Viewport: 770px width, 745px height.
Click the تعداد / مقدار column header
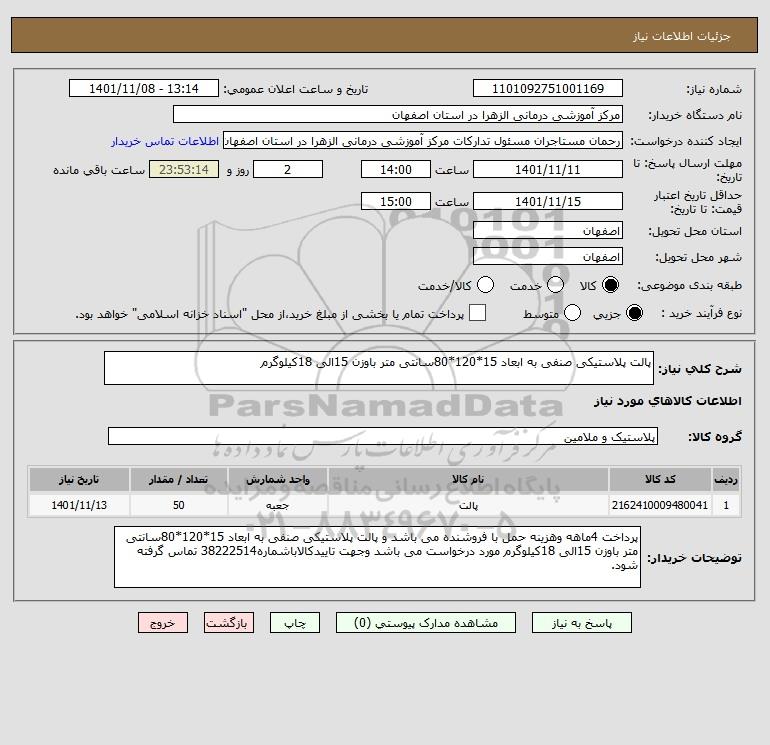tap(179, 479)
